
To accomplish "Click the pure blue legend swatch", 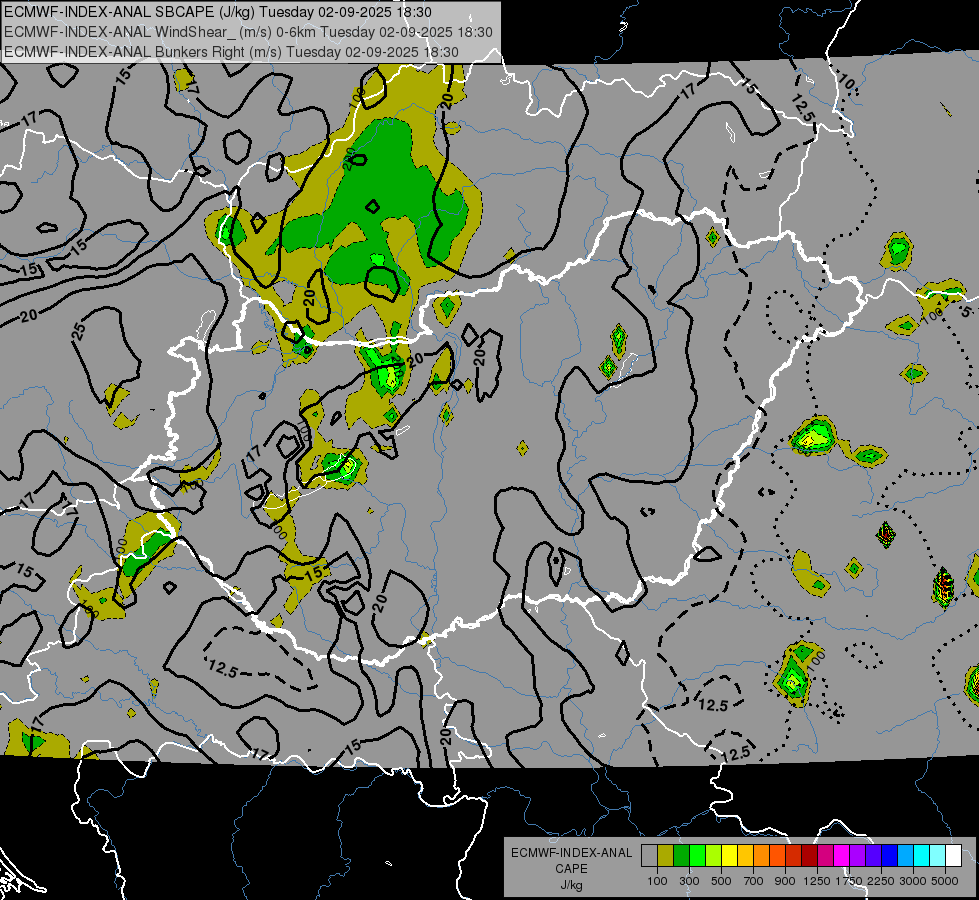I will tap(890, 855).
